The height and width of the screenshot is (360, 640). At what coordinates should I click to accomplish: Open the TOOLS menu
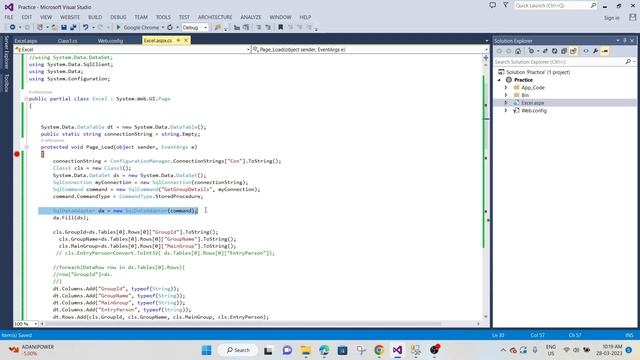(163, 17)
